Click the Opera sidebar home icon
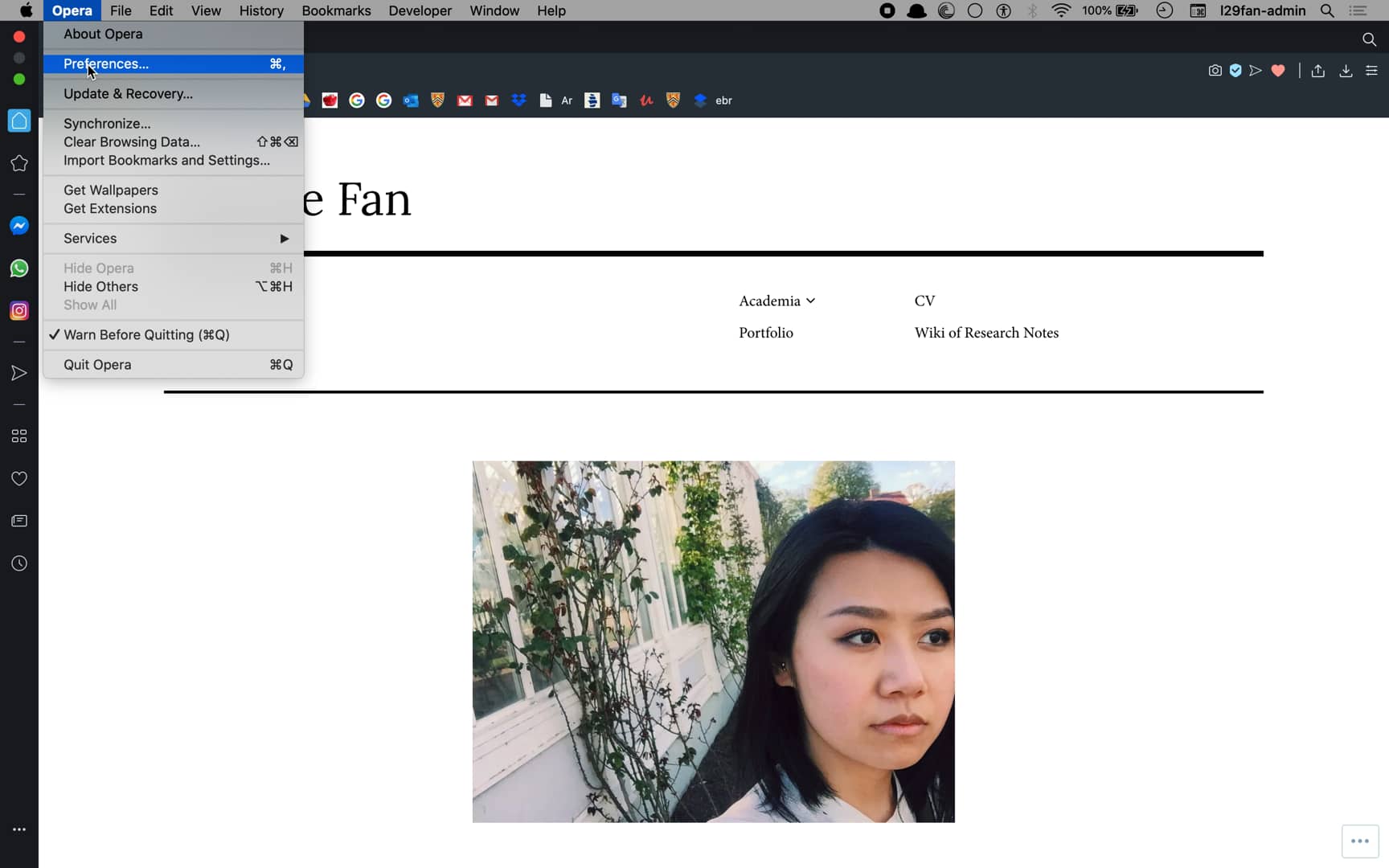 [x=19, y=121]
